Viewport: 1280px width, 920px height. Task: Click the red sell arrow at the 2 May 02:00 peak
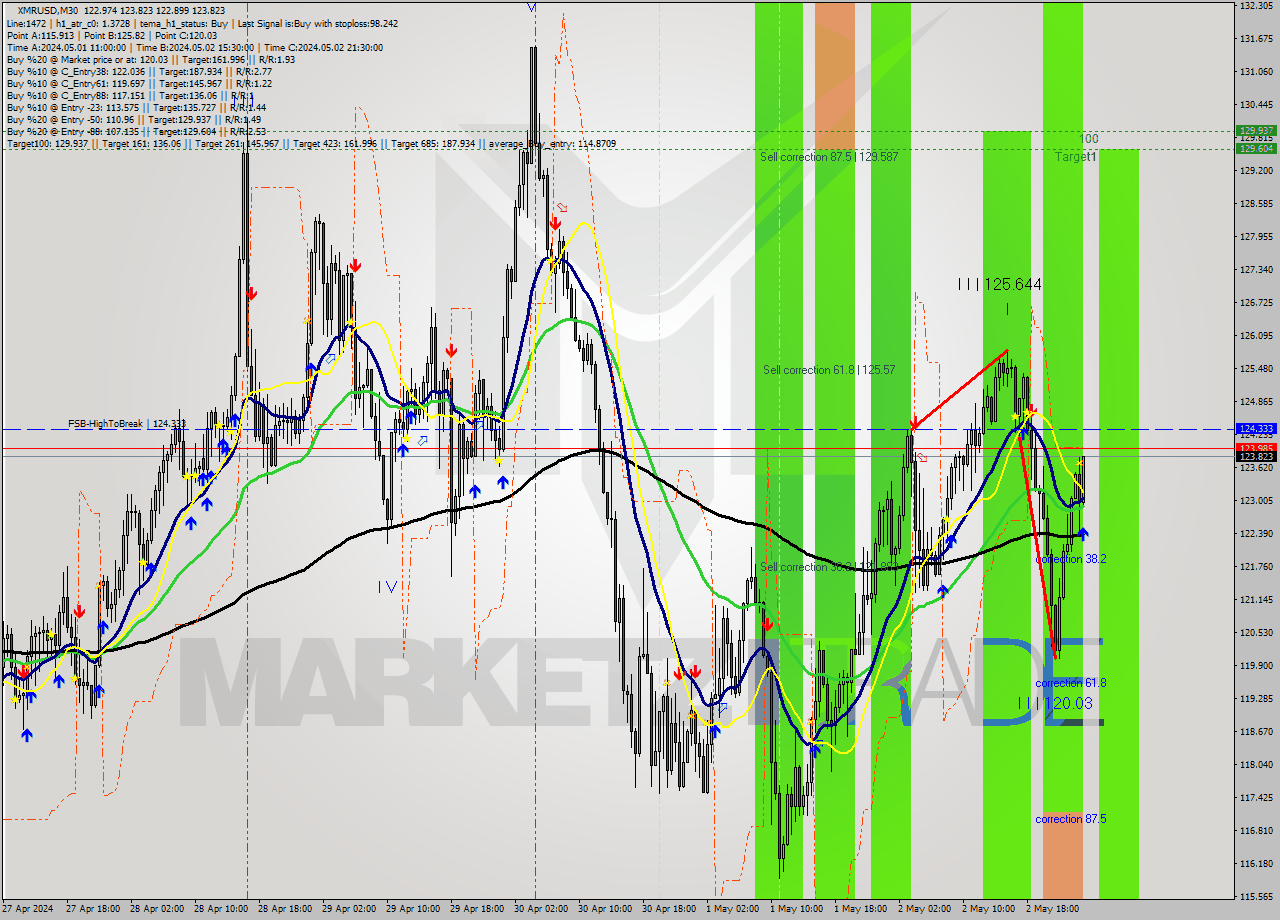914,423
